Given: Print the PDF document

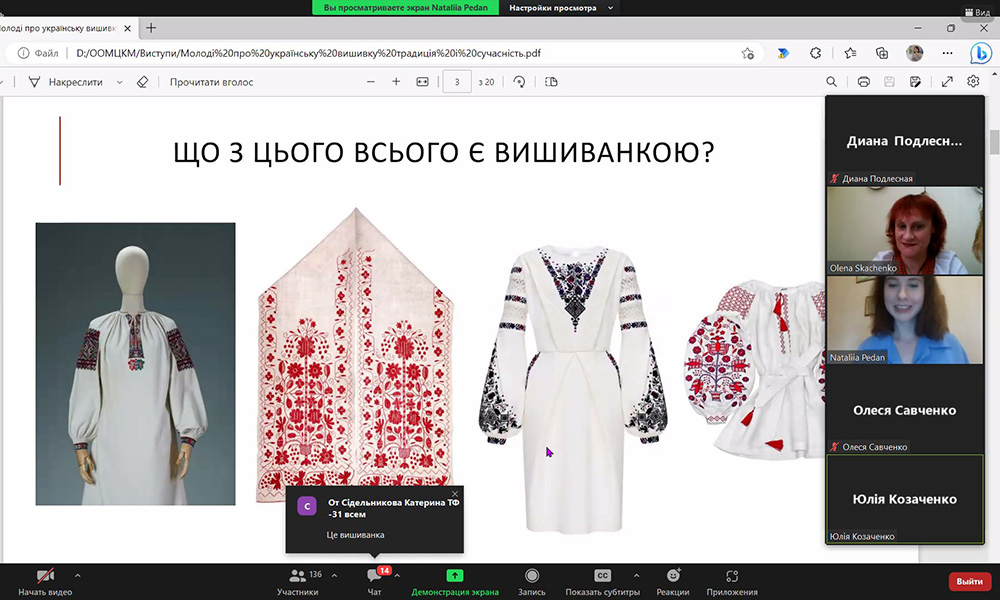Looking at the screenshot, I should point(864,82).
